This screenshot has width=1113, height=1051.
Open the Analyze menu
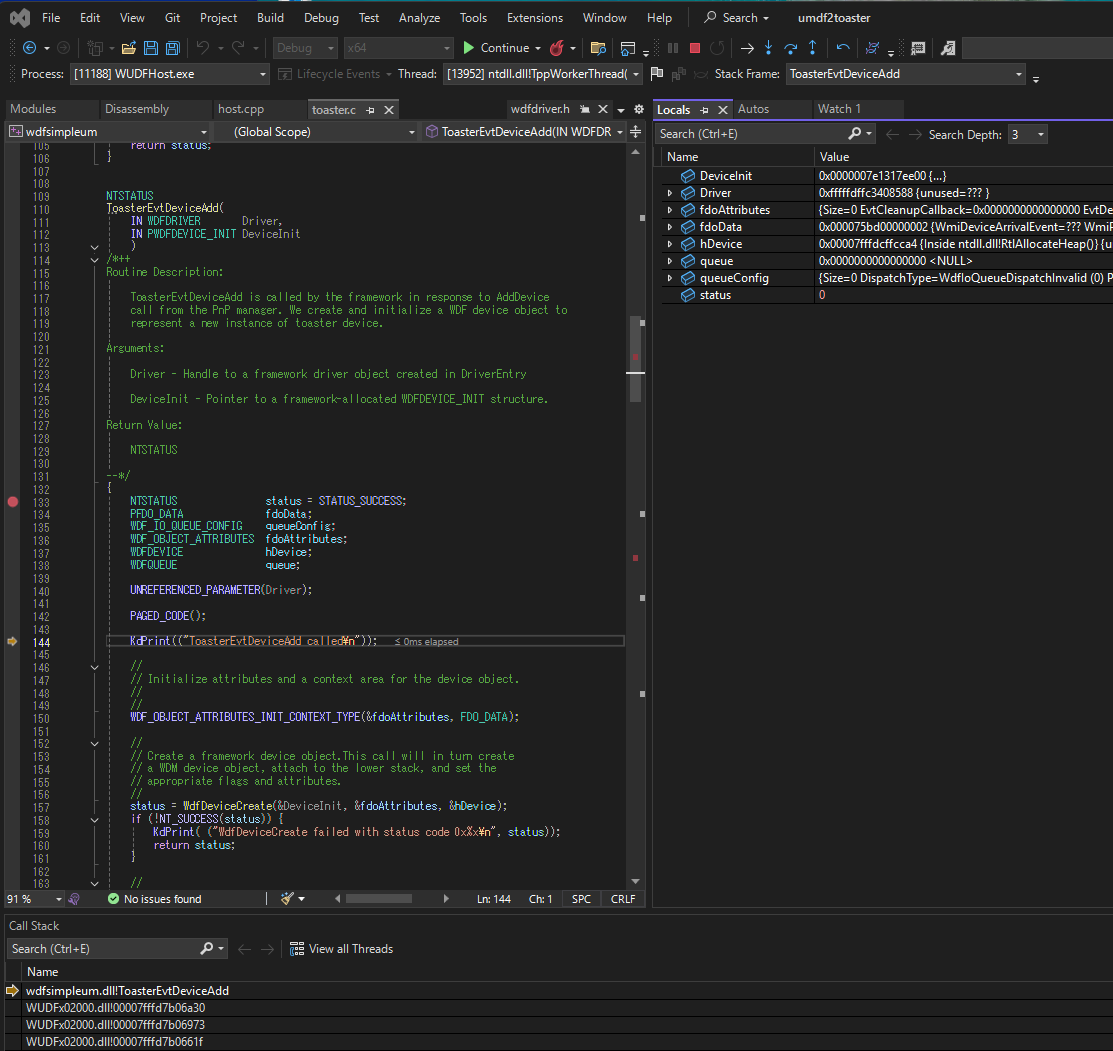[419, 18]
